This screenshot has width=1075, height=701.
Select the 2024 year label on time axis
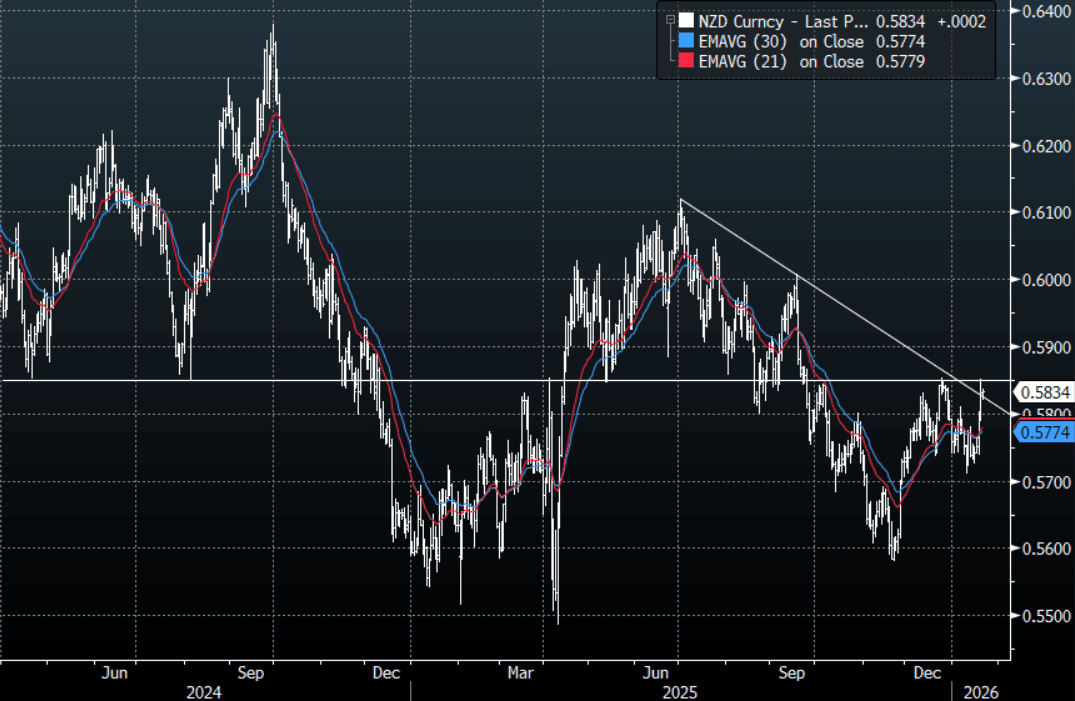204,691
